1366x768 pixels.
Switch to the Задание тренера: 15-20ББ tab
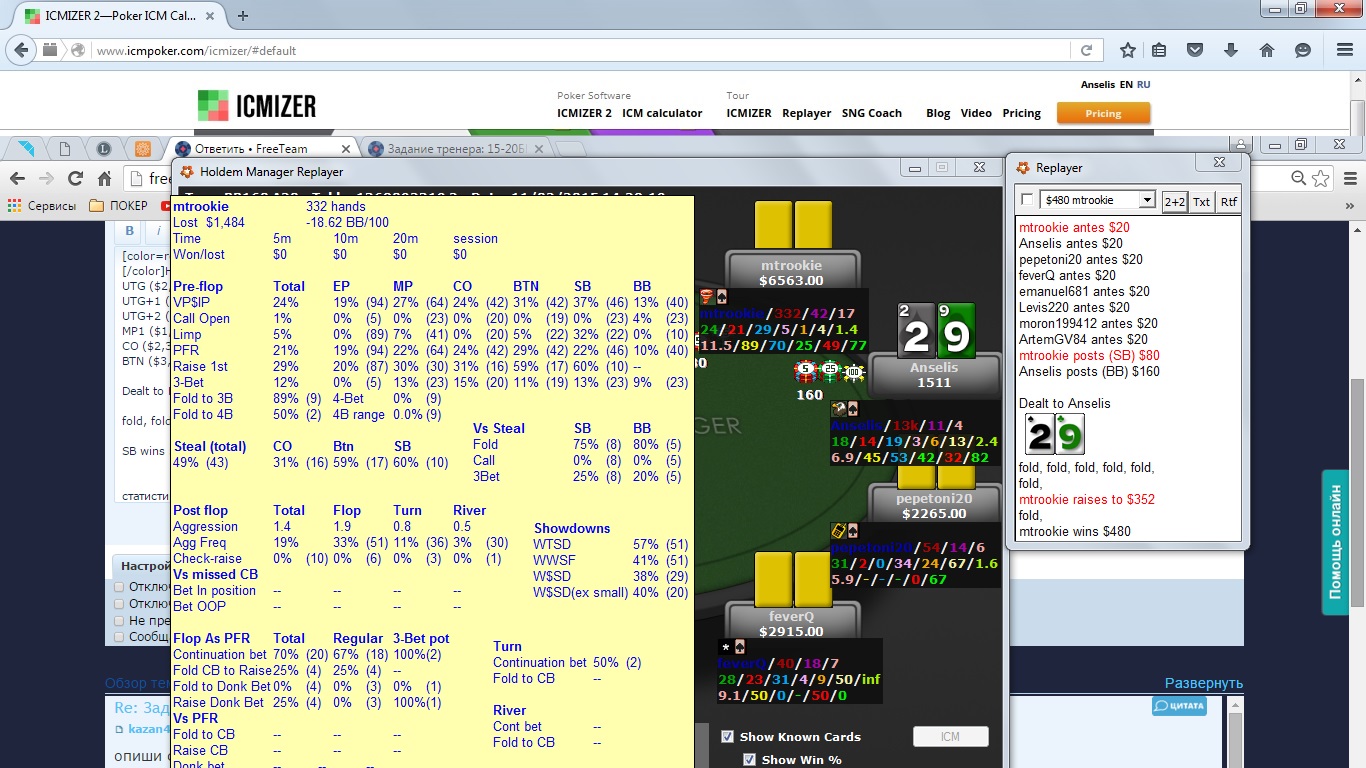point(456,148)
